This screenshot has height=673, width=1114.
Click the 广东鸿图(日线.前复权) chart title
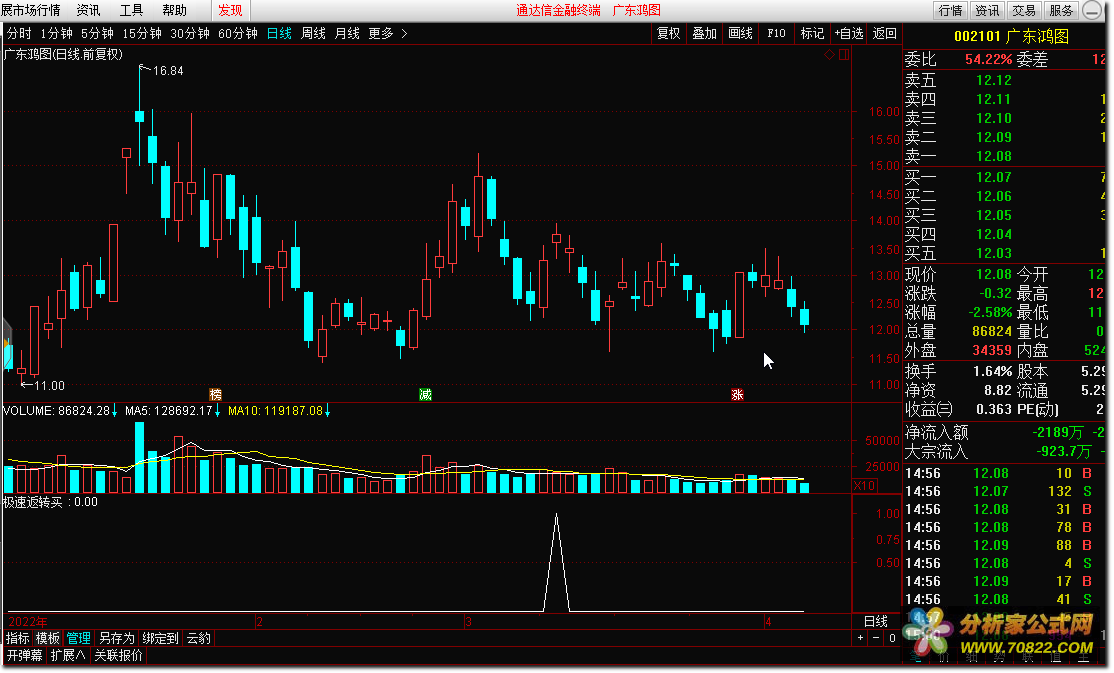pos(63,54)
